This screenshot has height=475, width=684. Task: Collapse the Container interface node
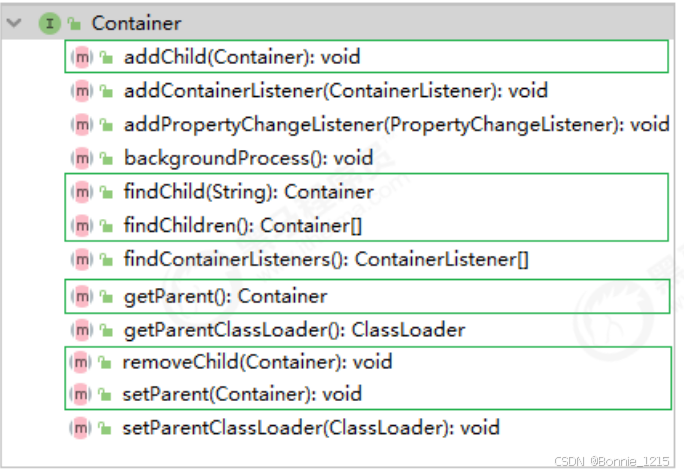pos(14,23)
